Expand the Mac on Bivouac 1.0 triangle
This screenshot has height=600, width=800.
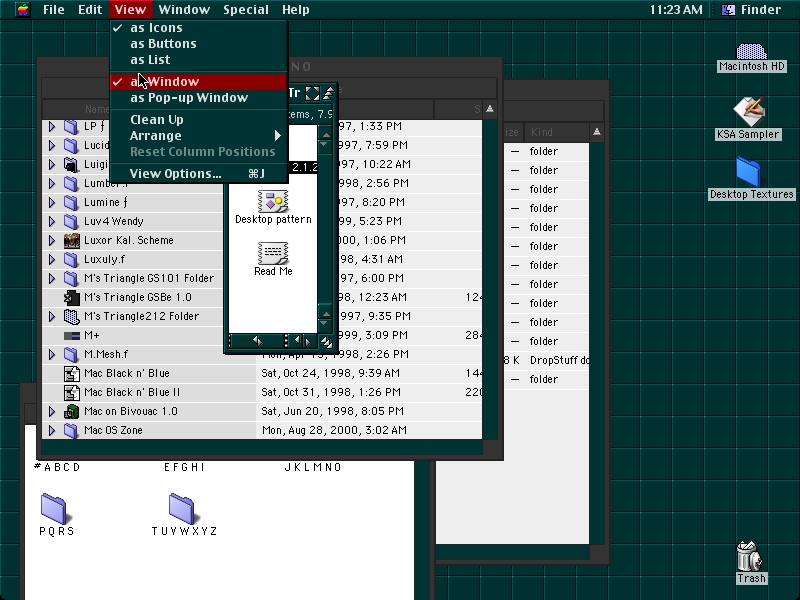[52, 411]
